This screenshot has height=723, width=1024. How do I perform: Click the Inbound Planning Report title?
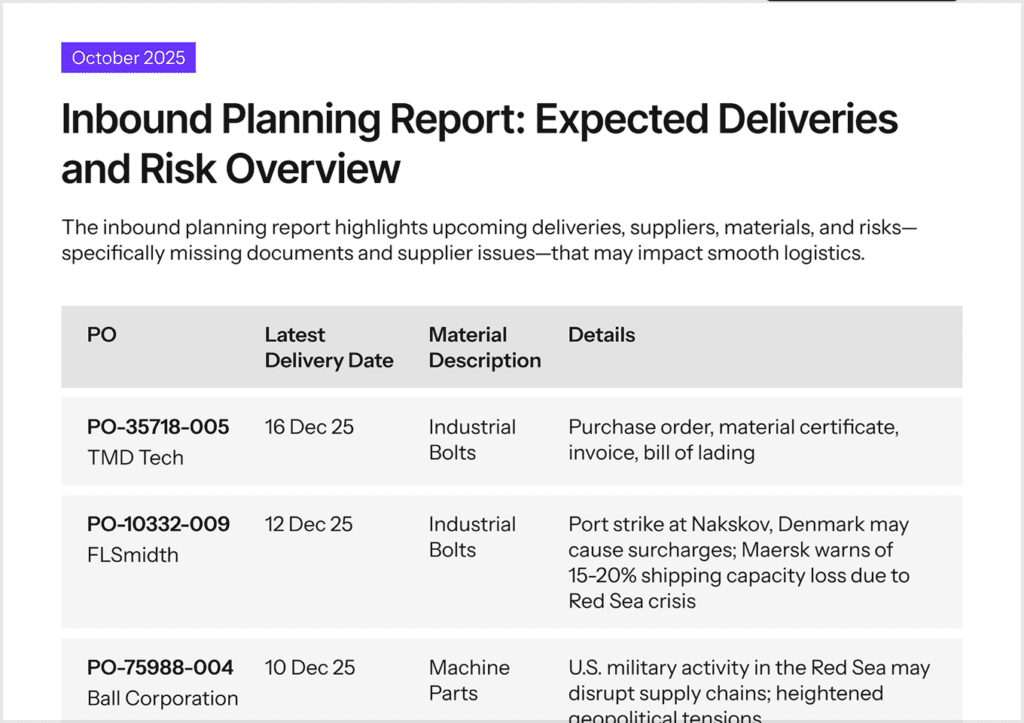tap(479, 144)
